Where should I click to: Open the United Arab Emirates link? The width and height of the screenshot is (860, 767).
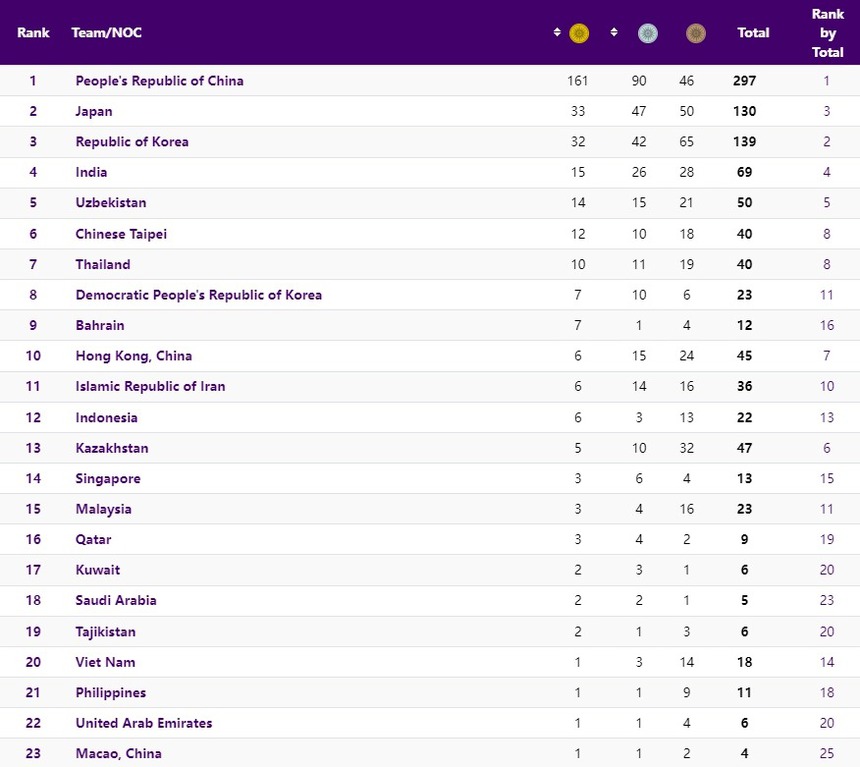tap(144, 723)
